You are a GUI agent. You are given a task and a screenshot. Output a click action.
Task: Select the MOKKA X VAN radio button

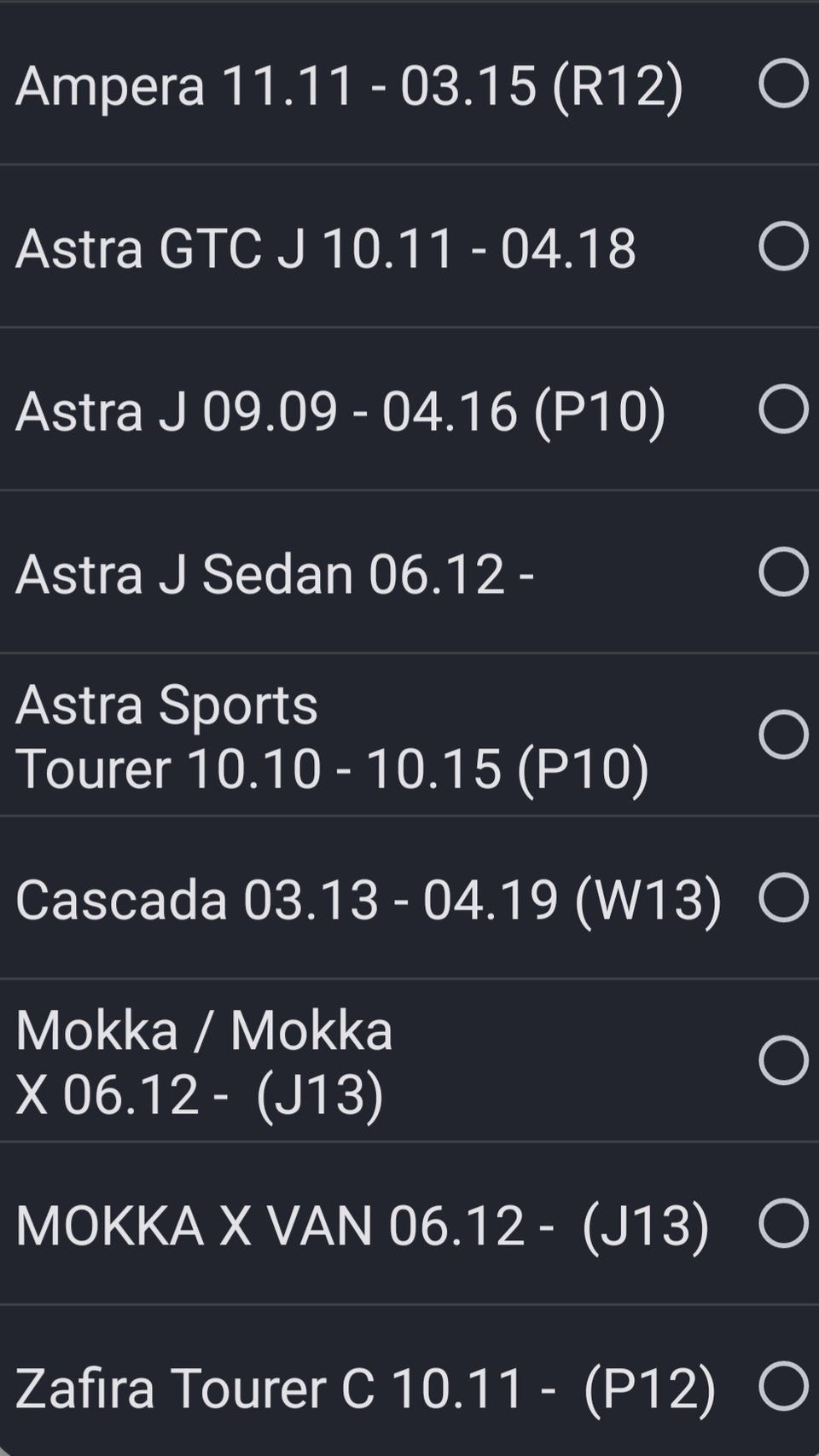[782, 1223]
